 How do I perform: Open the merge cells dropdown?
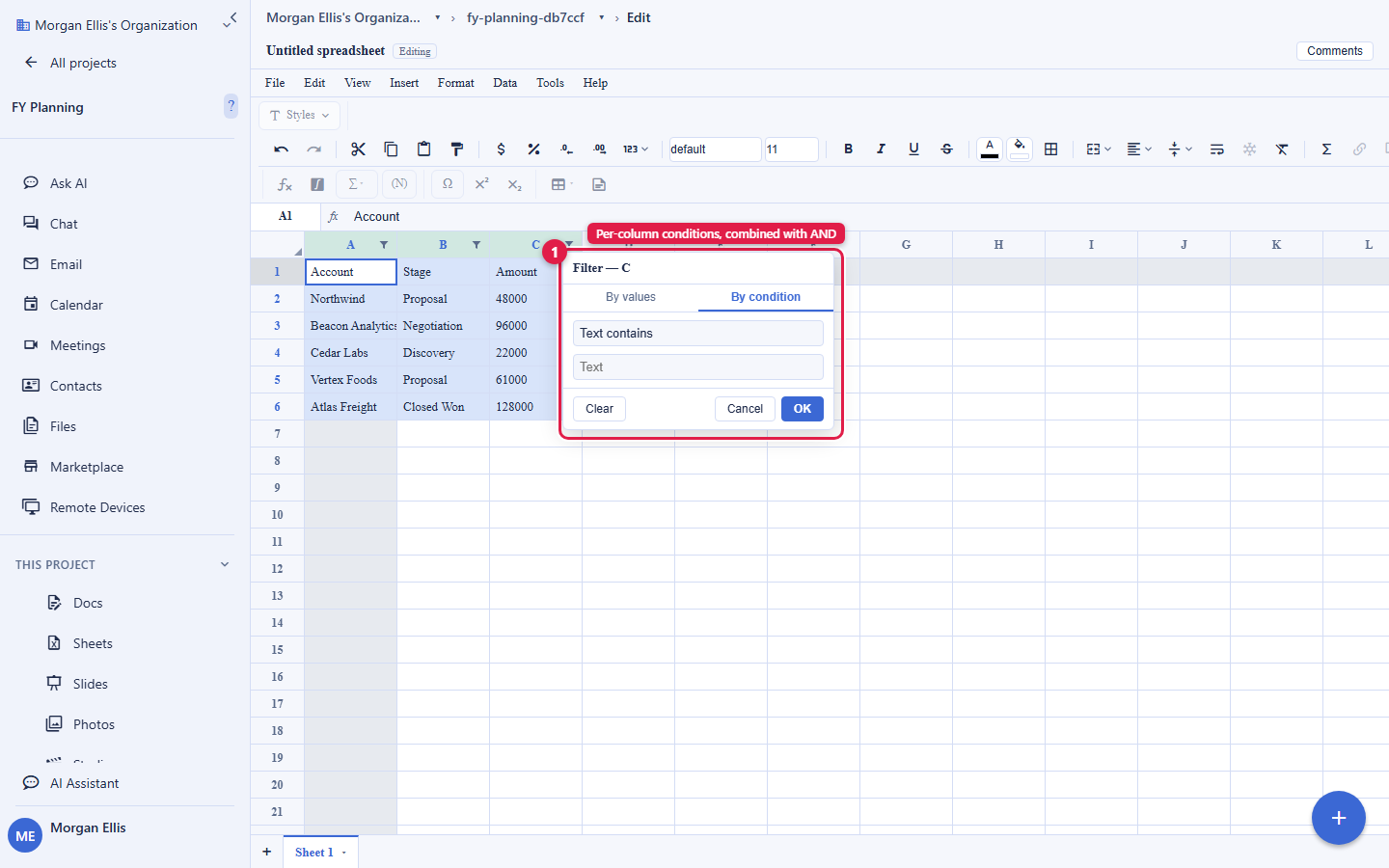click(x=1099, y=149)
